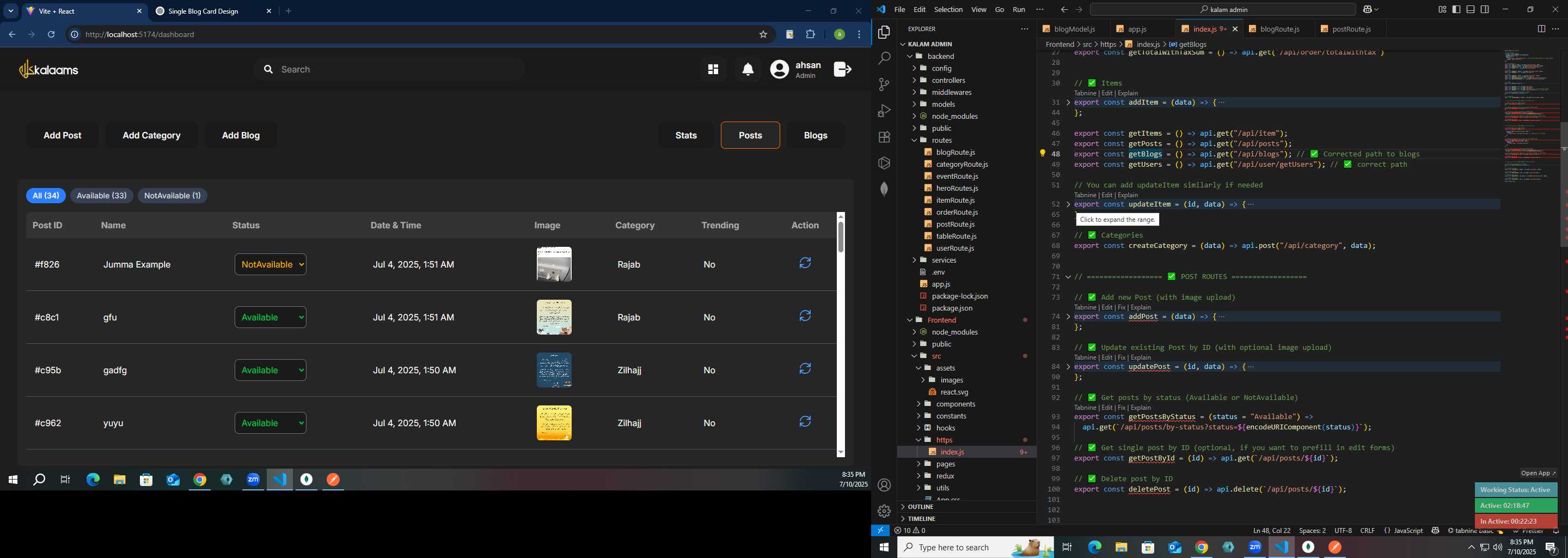The height and width of the screenshot is (558, 1568).
Task: Select the Available (33) filter pill
Action: 102,196
